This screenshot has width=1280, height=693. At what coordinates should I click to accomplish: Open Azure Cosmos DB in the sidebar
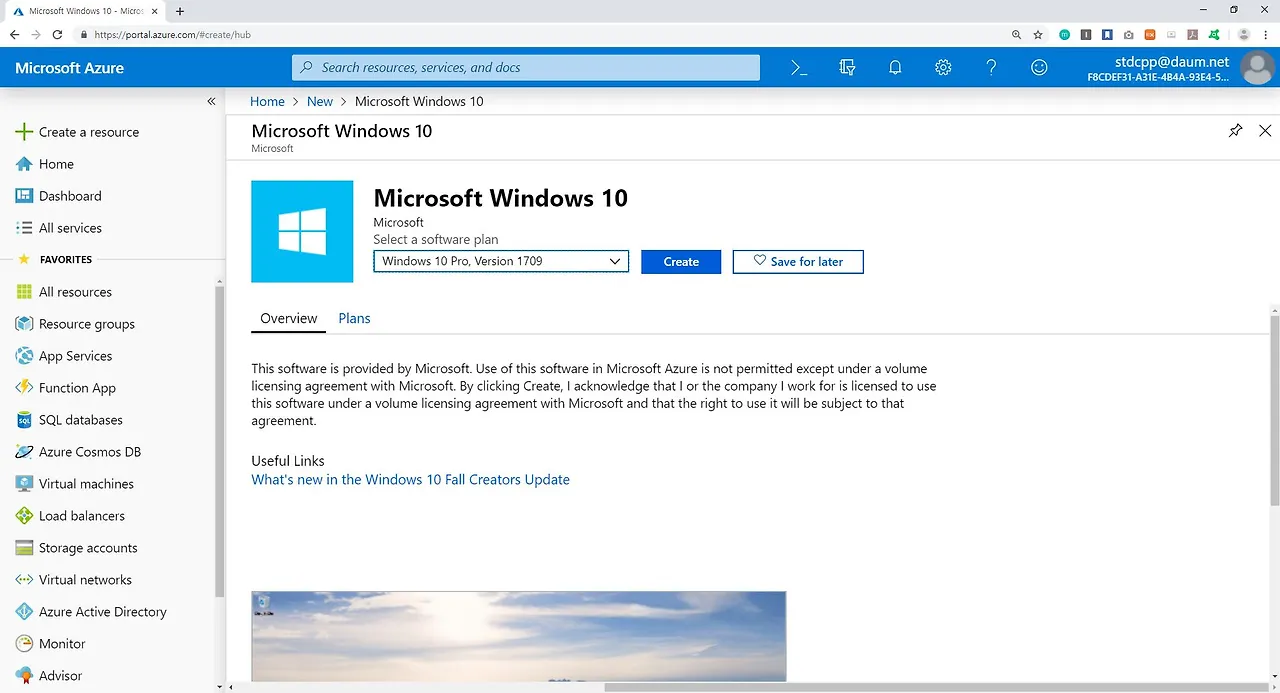coord(78,452)
